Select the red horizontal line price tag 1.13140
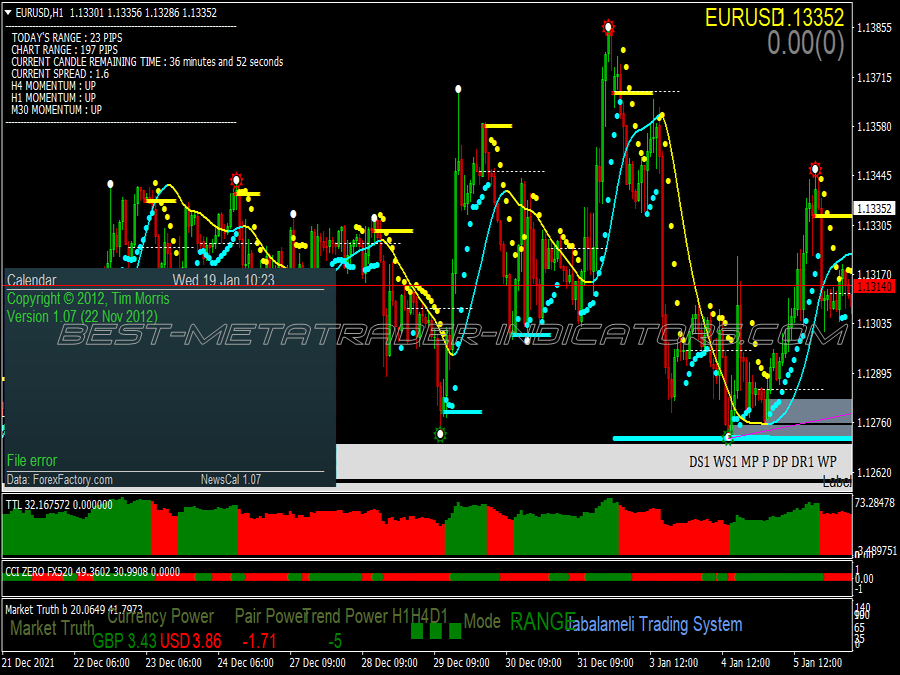Image resolution: width=900 pixels, height=675 pixels. [x=874, y=286]
